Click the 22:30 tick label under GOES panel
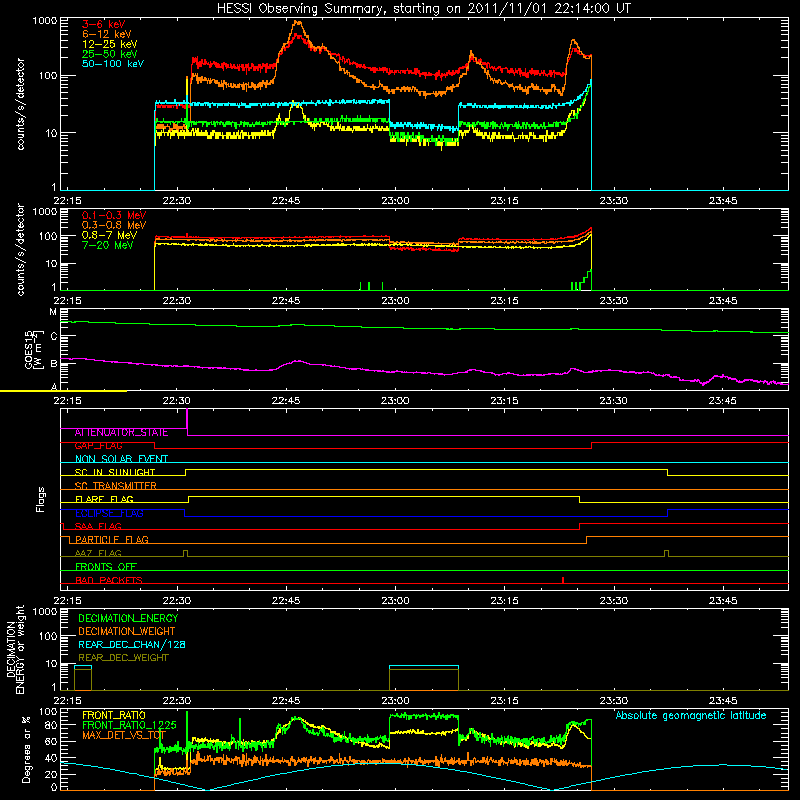This screenshot has width=800, height=800. tap(177, 401)
